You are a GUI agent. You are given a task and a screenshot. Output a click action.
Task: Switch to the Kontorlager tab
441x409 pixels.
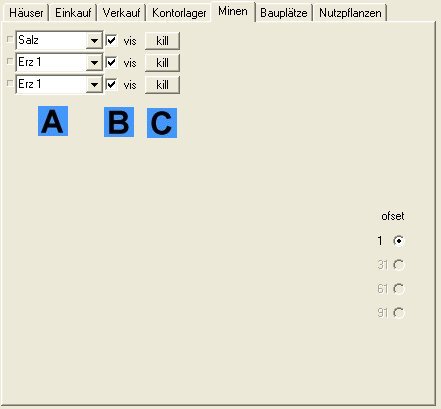[179, 13]
